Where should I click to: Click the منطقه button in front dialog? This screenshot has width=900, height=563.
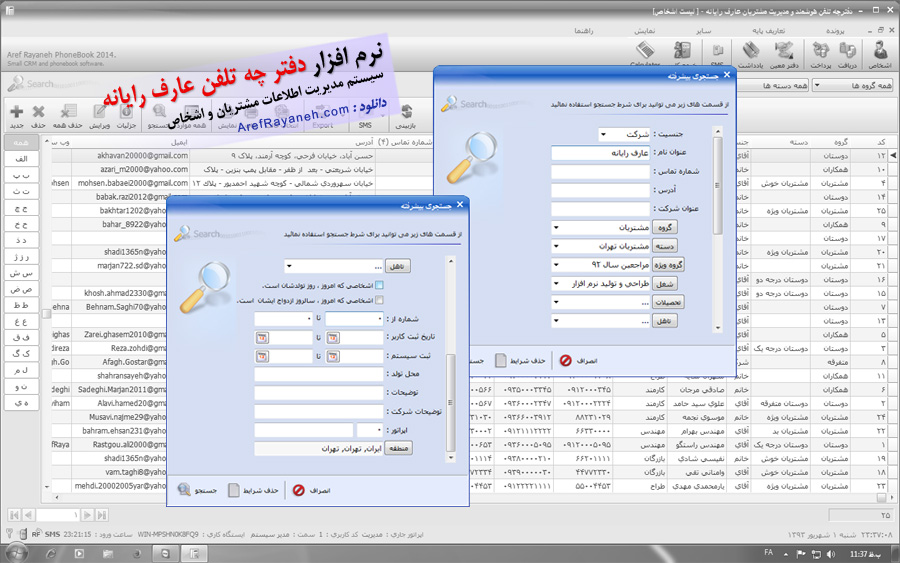tap(398, 448)
